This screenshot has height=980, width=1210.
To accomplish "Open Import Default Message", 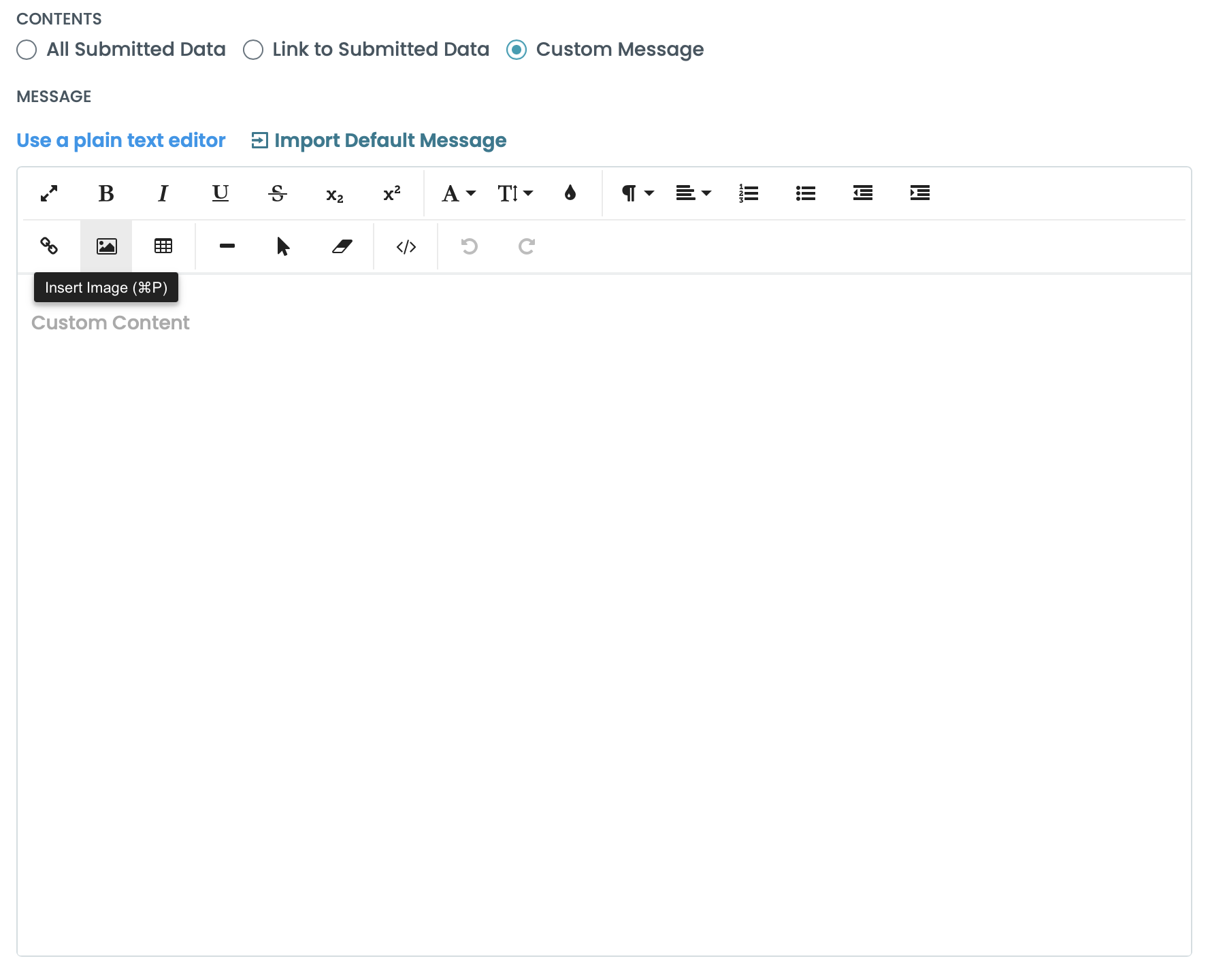I will pos(378,140).
